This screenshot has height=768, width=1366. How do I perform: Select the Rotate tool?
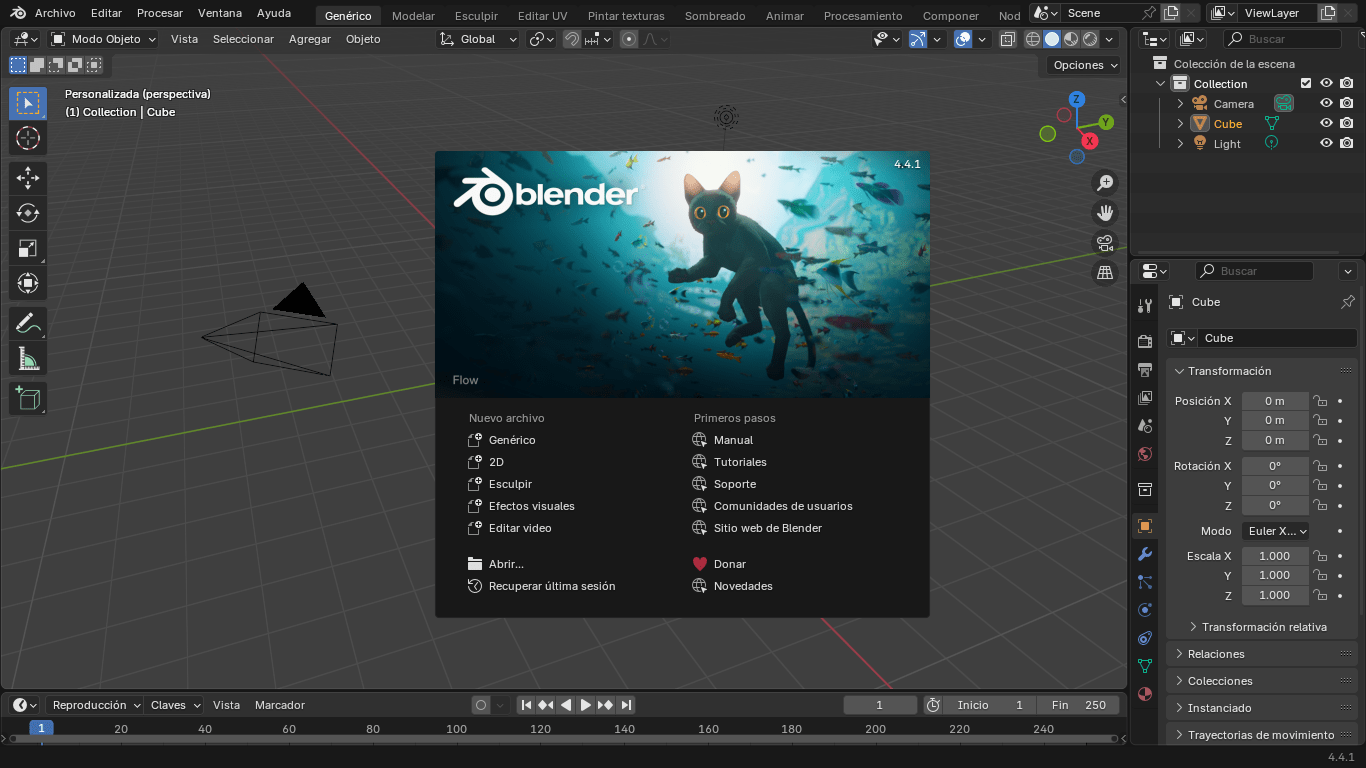pos(28,213)
